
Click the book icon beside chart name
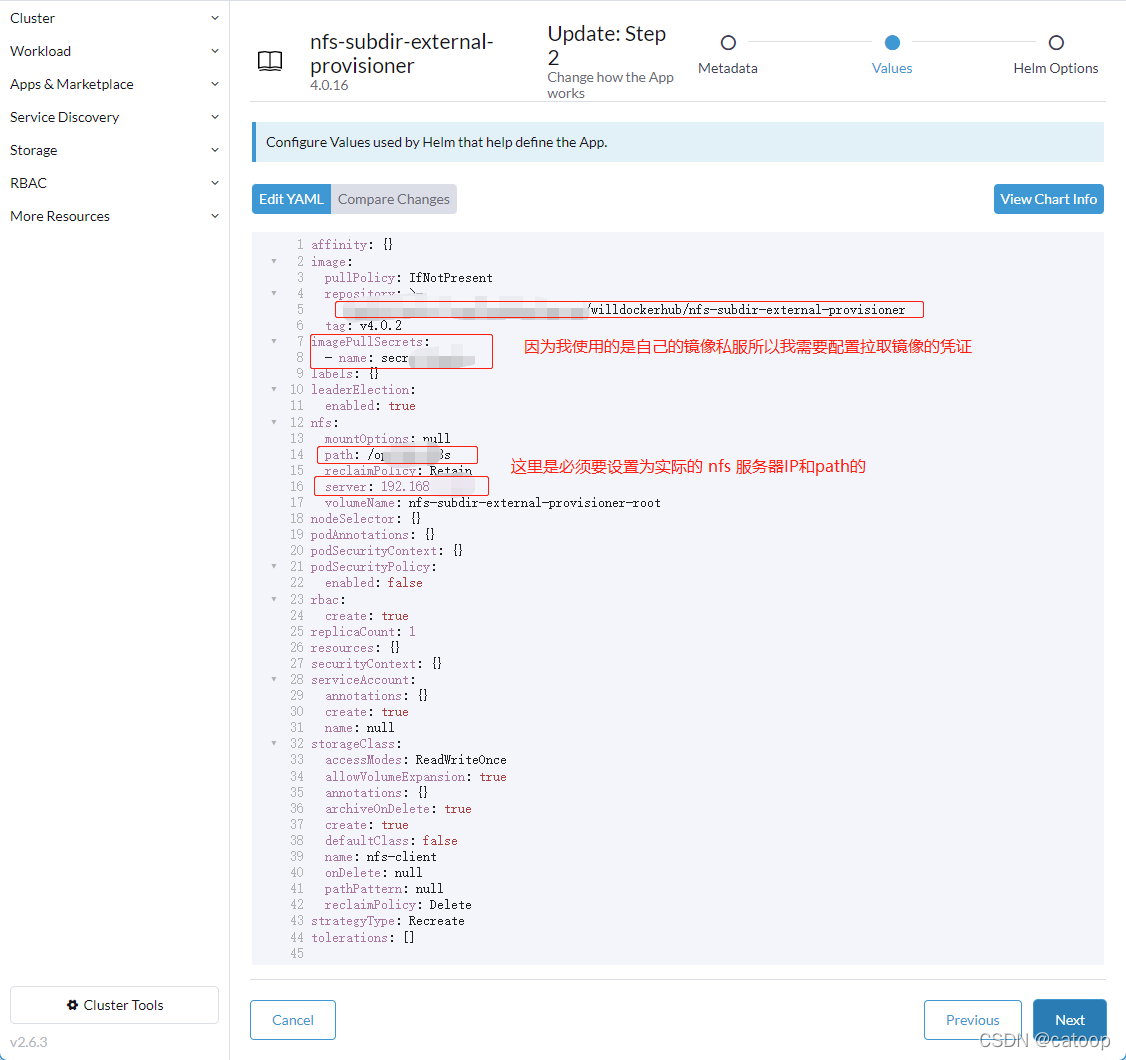pyautogui.click(x=270, y=61)
